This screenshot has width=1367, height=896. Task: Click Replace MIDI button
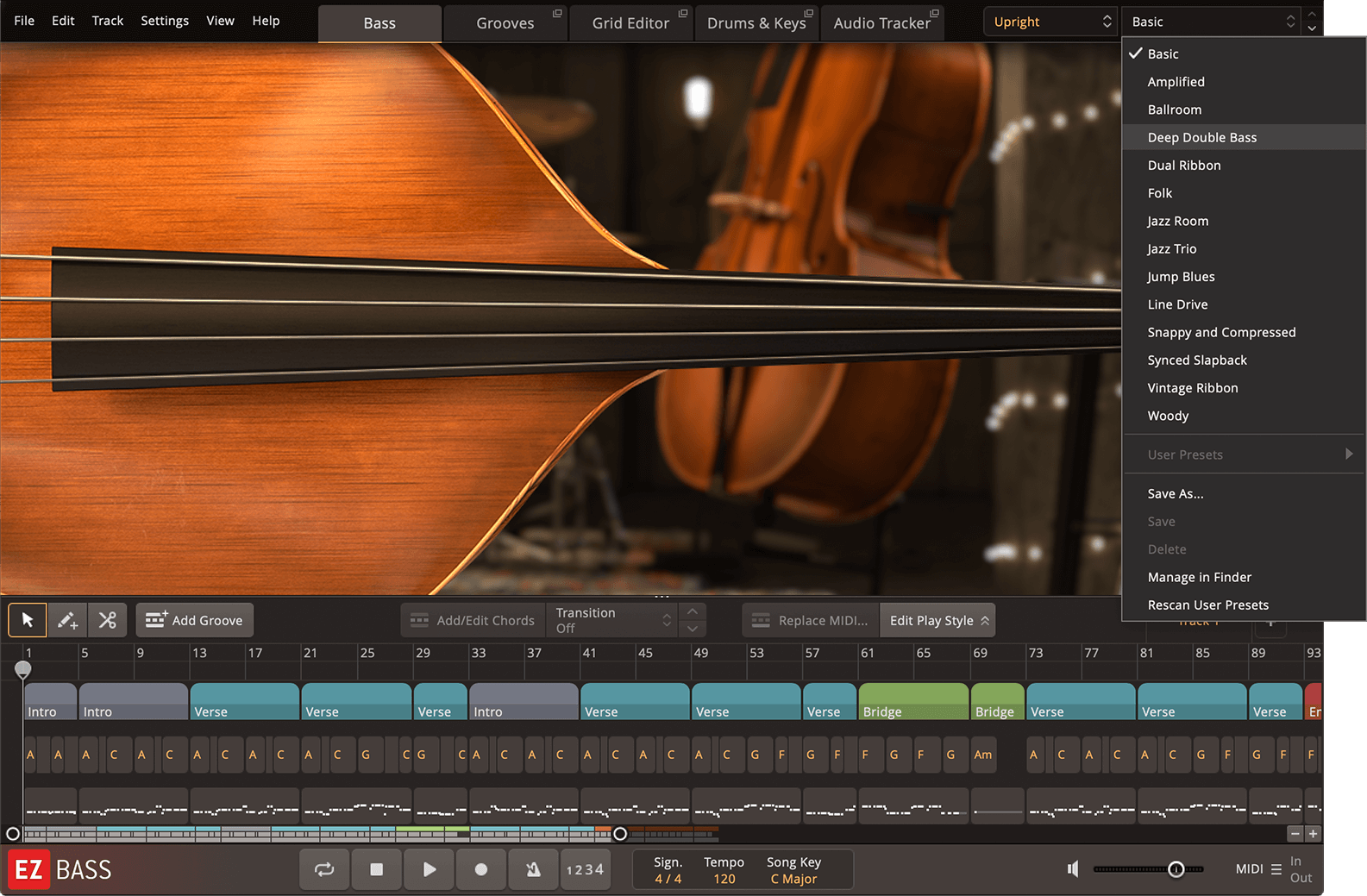(810, 620)
